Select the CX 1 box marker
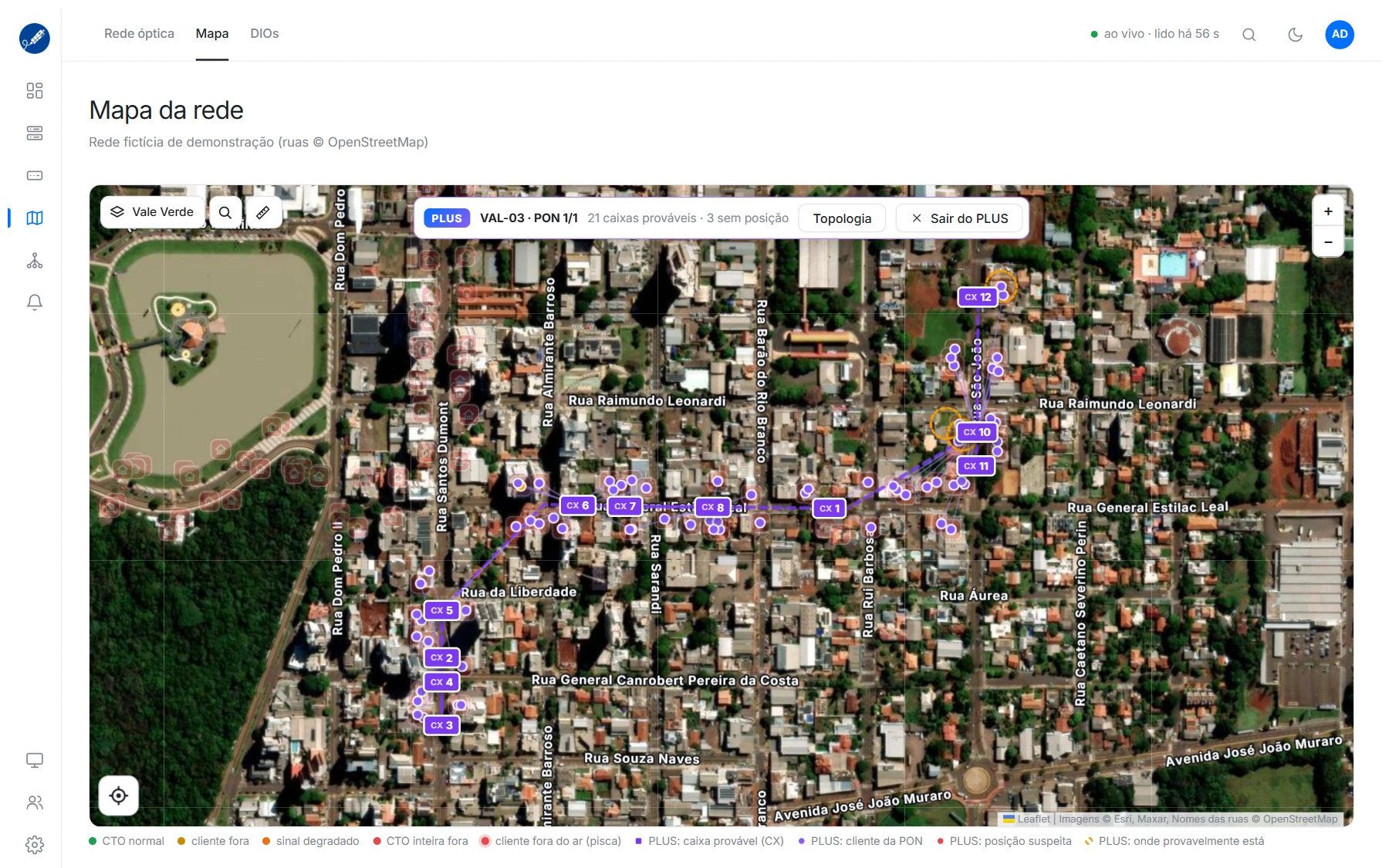 [830, 508]
